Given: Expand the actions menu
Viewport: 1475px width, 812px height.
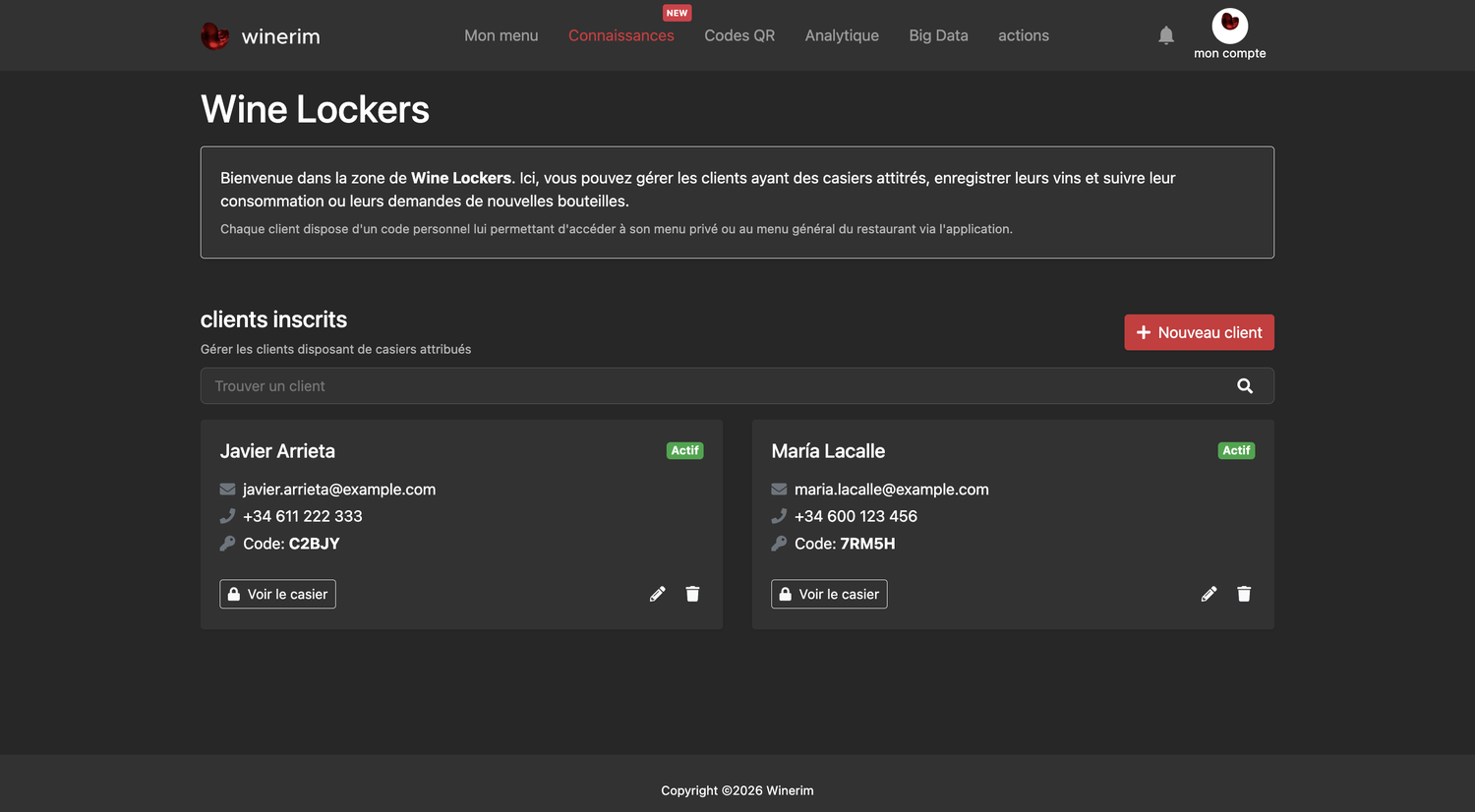Looking at the screenshot, I should [1024, 35].
